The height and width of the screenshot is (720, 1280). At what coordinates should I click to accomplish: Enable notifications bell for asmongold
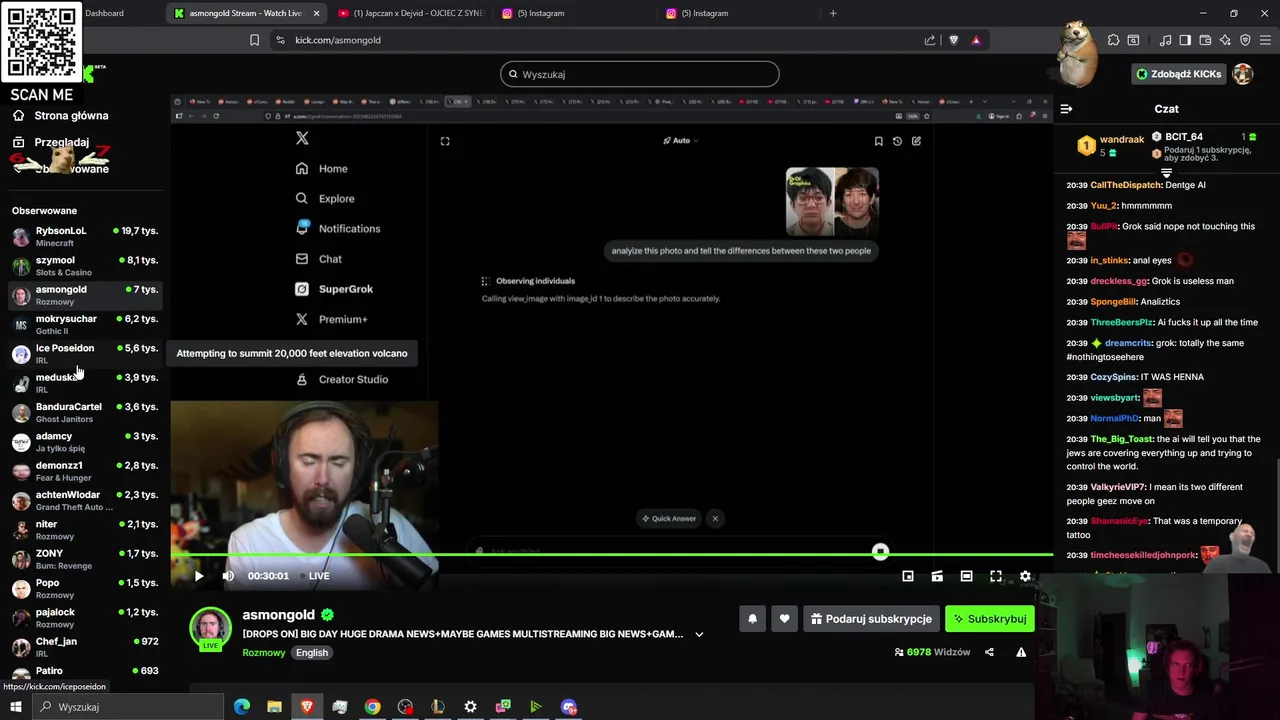[x=753, y=619]
